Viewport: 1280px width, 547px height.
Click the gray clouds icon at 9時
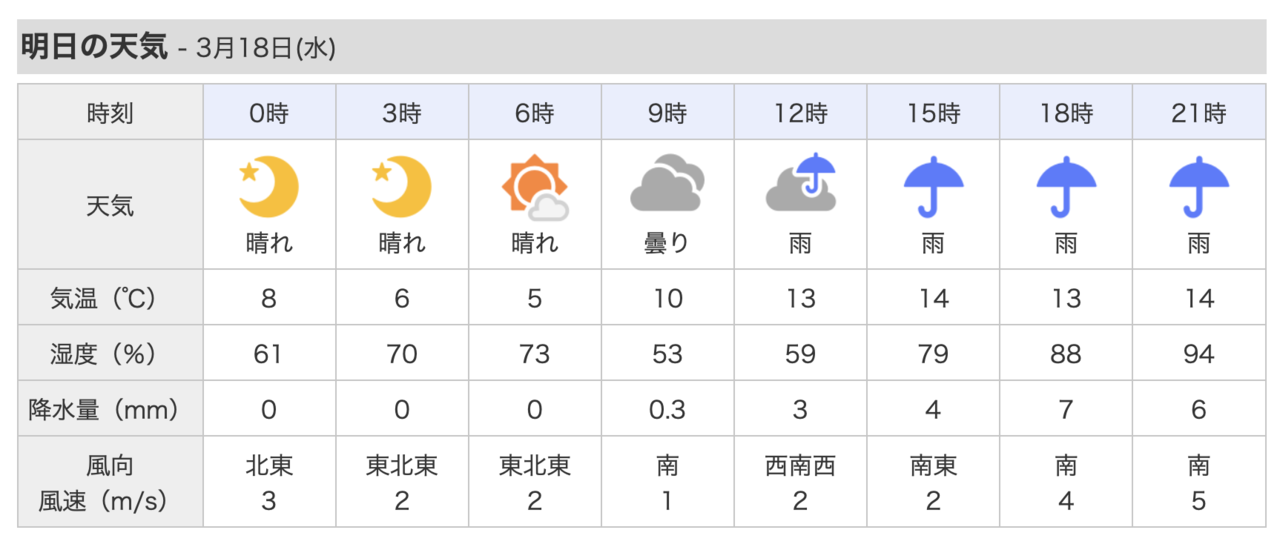tap(667, 184)
